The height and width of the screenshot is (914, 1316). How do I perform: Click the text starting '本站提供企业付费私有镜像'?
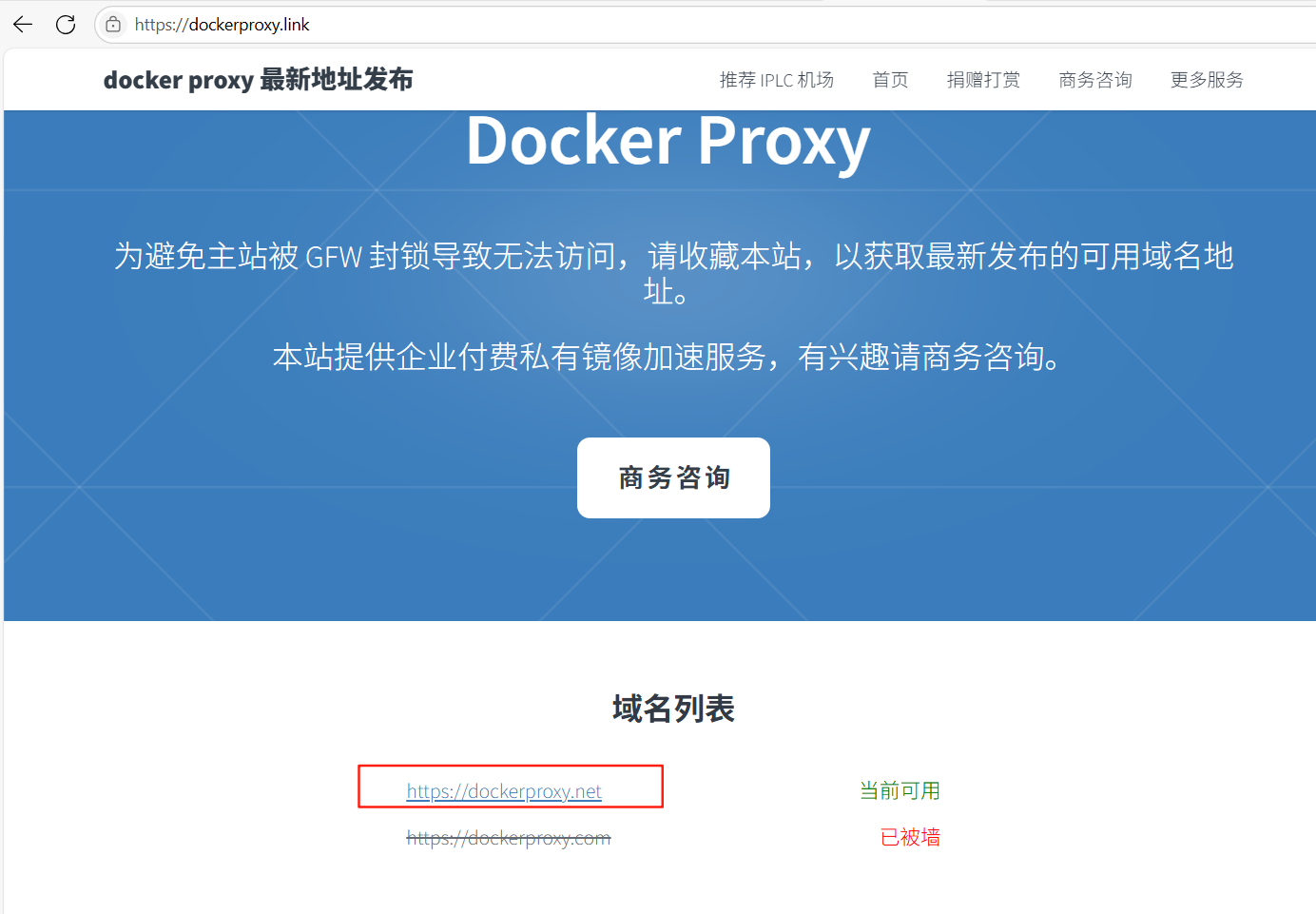coord(668,357)
